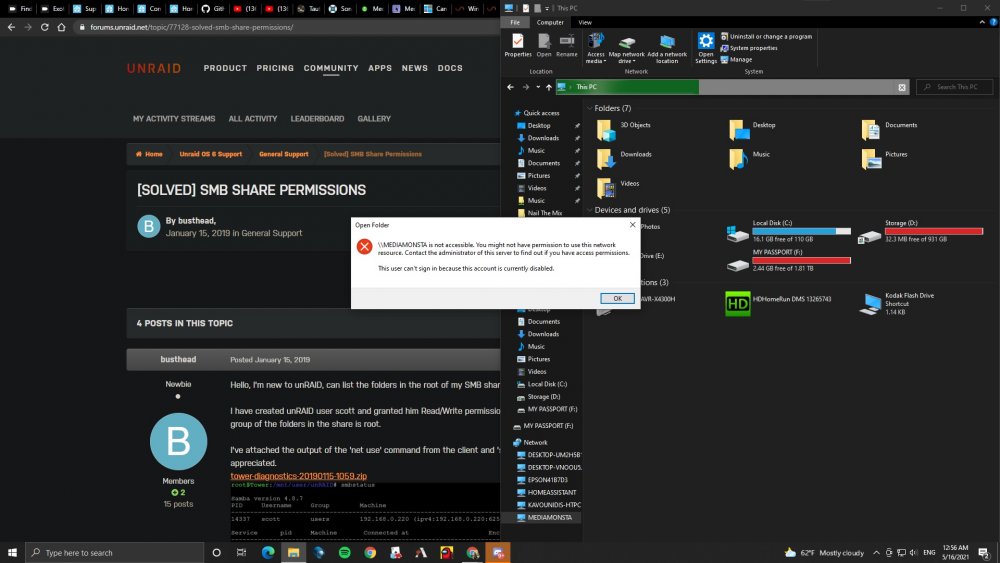The image size is (1000, 563).
Task: Open Explorer recent locations dropdown arrow
Action: pyautogui.click(x=538, y=87)
